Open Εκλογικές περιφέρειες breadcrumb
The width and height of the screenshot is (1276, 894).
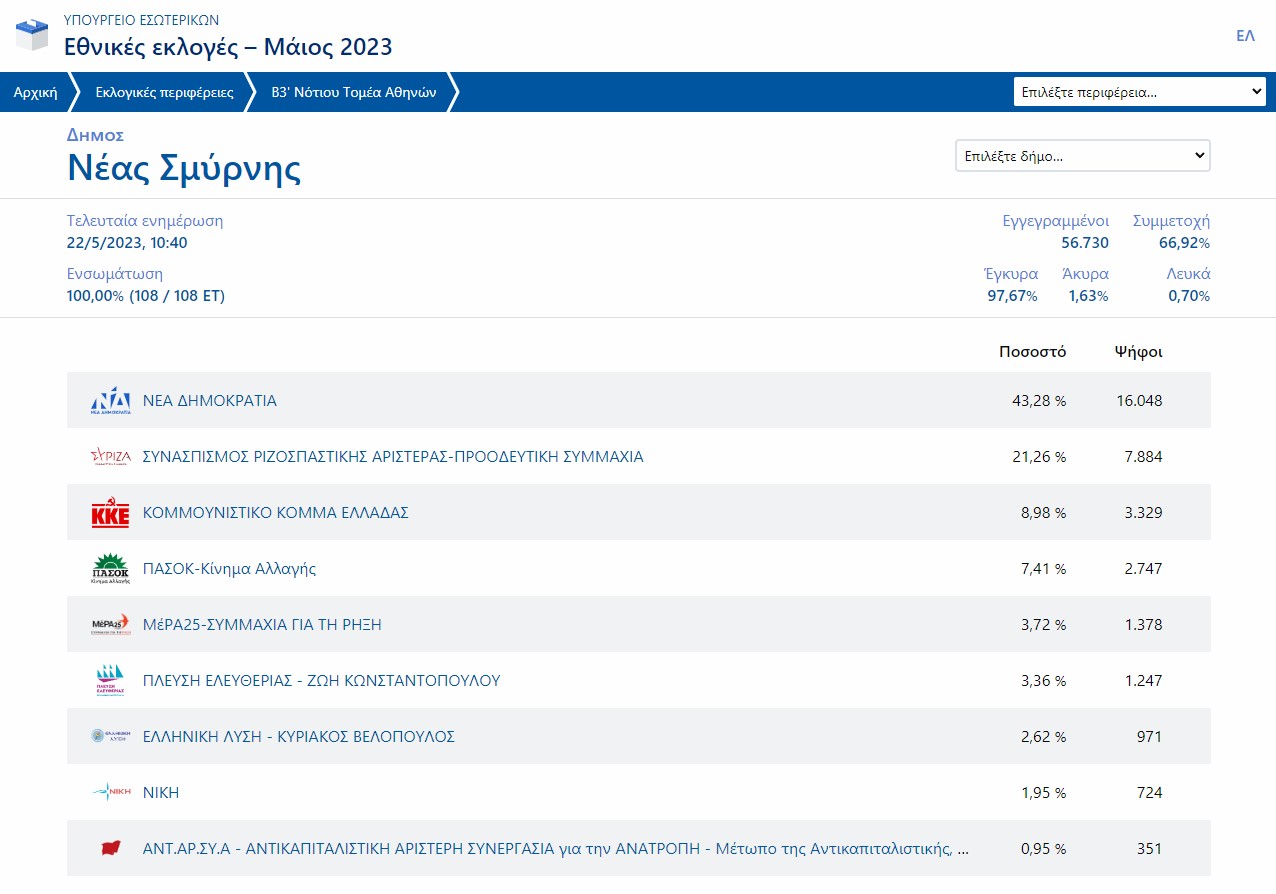(164, 92)
